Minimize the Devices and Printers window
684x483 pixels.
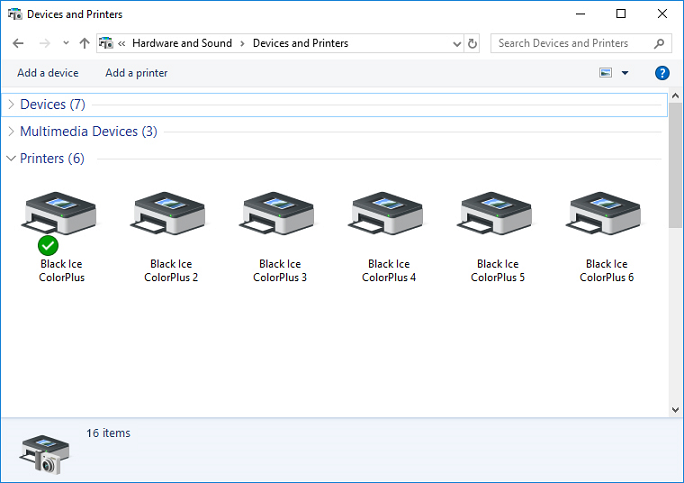[580, 14]
